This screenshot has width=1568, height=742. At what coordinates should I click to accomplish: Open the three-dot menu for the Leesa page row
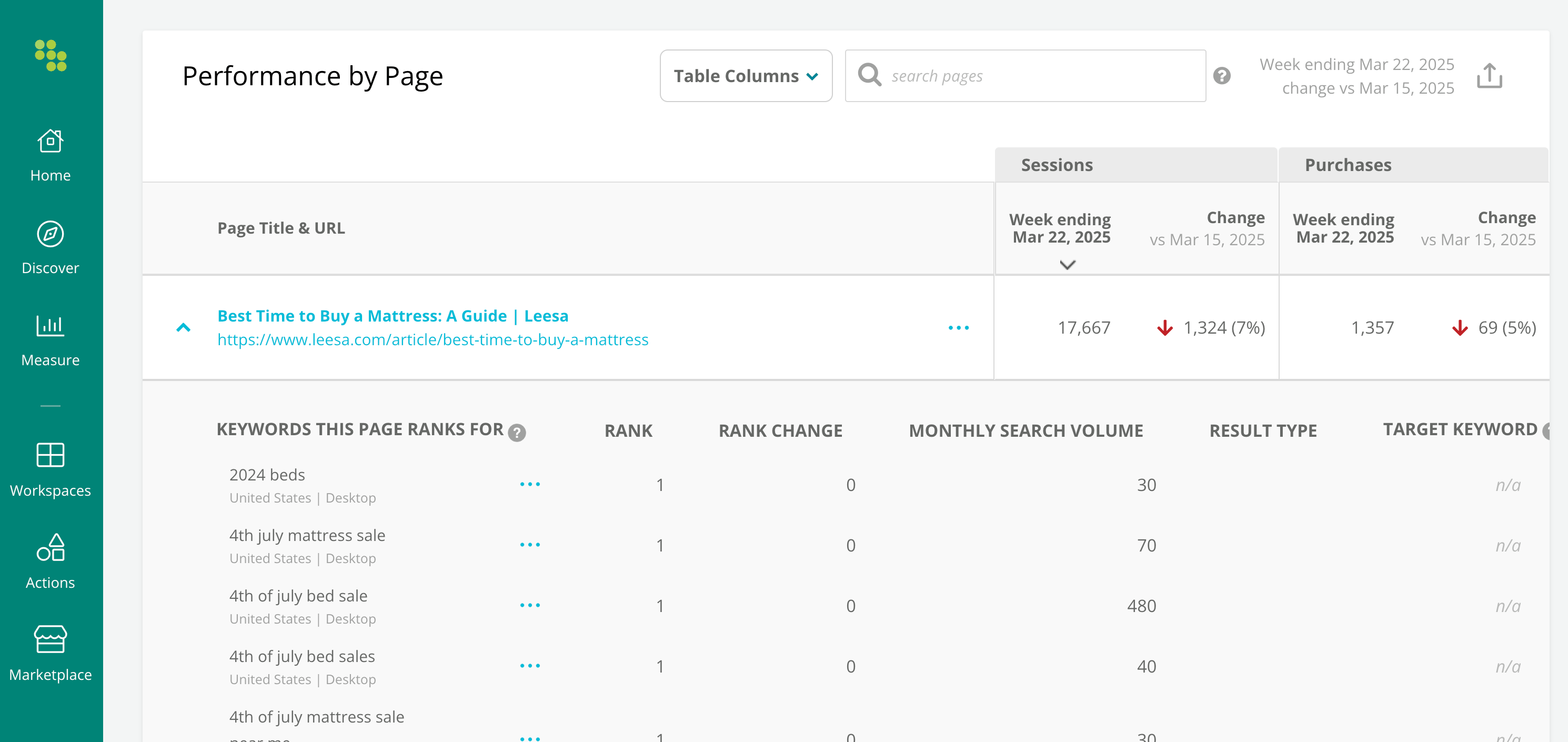(x=958, y=327)
